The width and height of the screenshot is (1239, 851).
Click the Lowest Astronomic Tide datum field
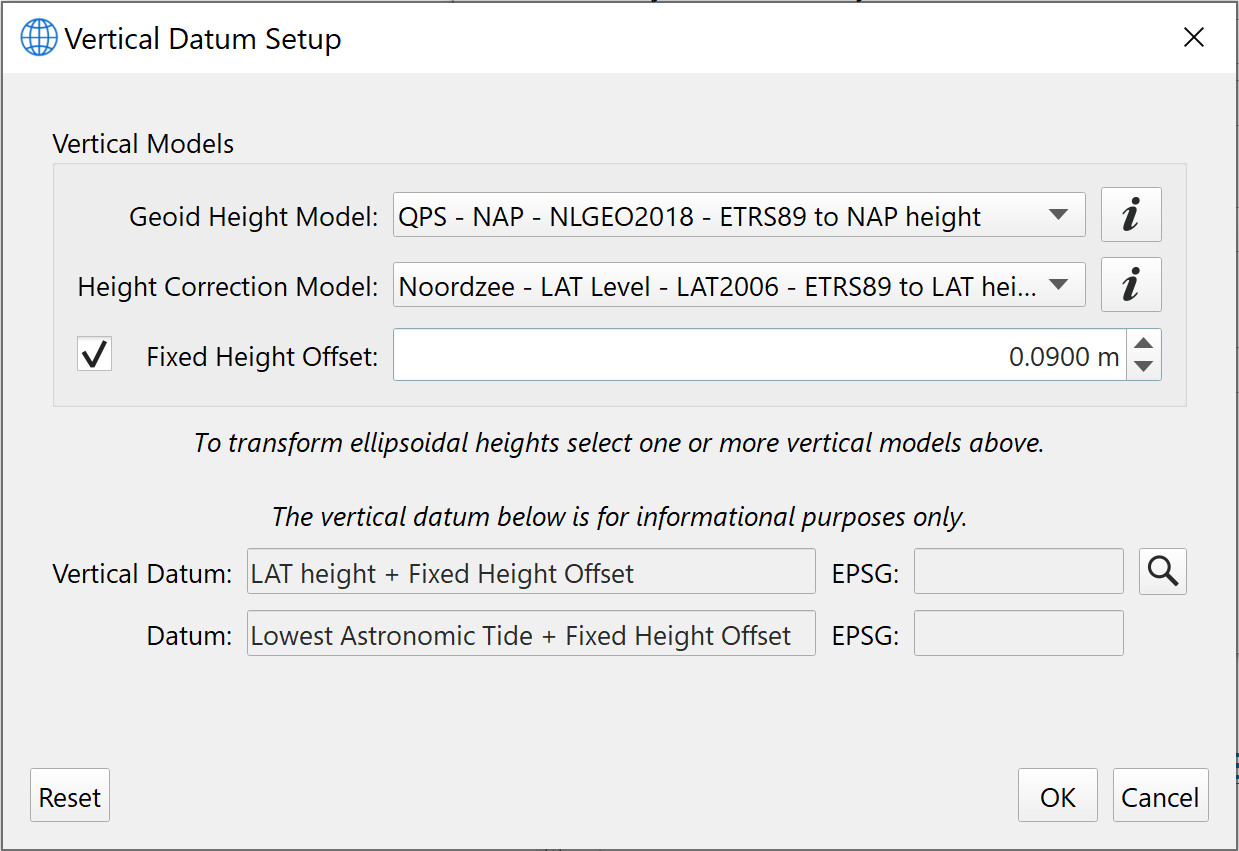[x=531, y=634]
